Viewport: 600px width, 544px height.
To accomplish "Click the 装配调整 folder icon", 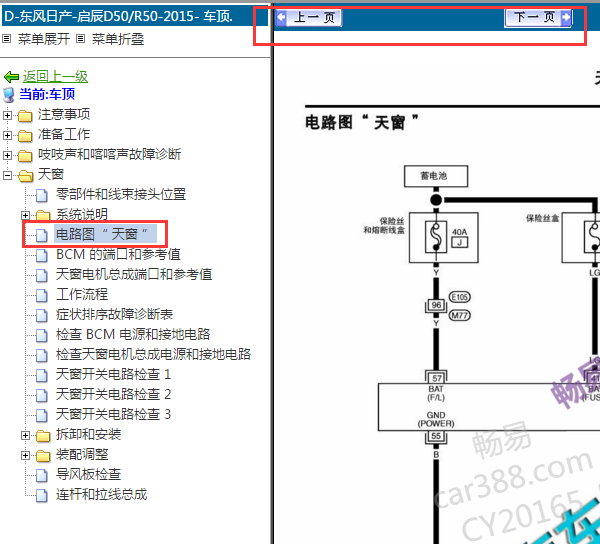I will tap(43, 455).
